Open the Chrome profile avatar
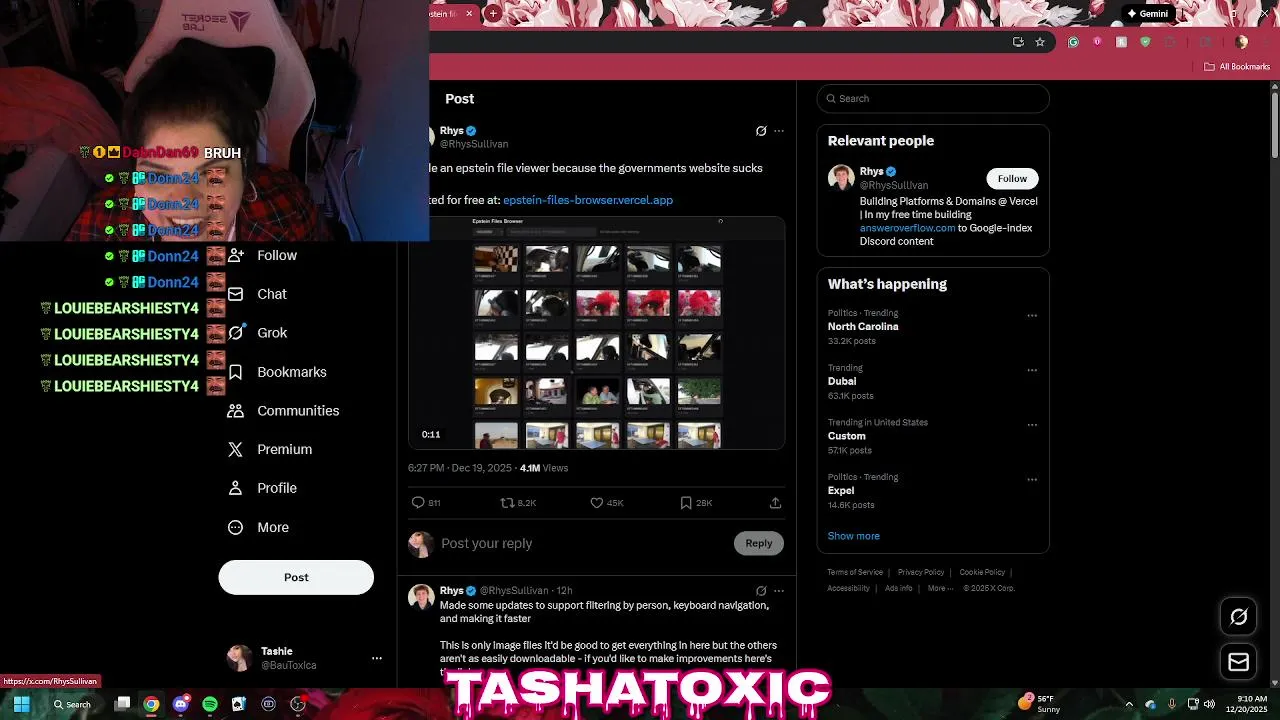Screen dimensions: 1280x720 click(1241, 42)
